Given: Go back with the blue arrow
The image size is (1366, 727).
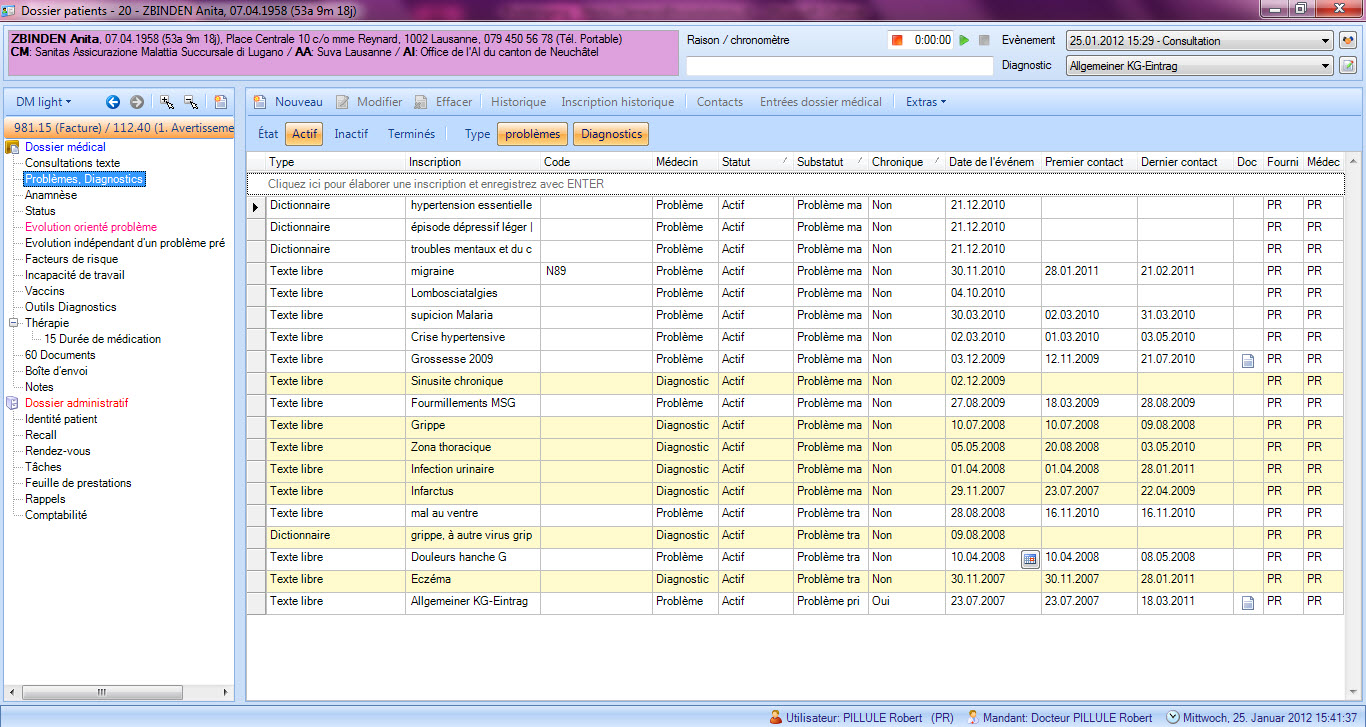Looking at the screenshot, I should click(113, 102).
